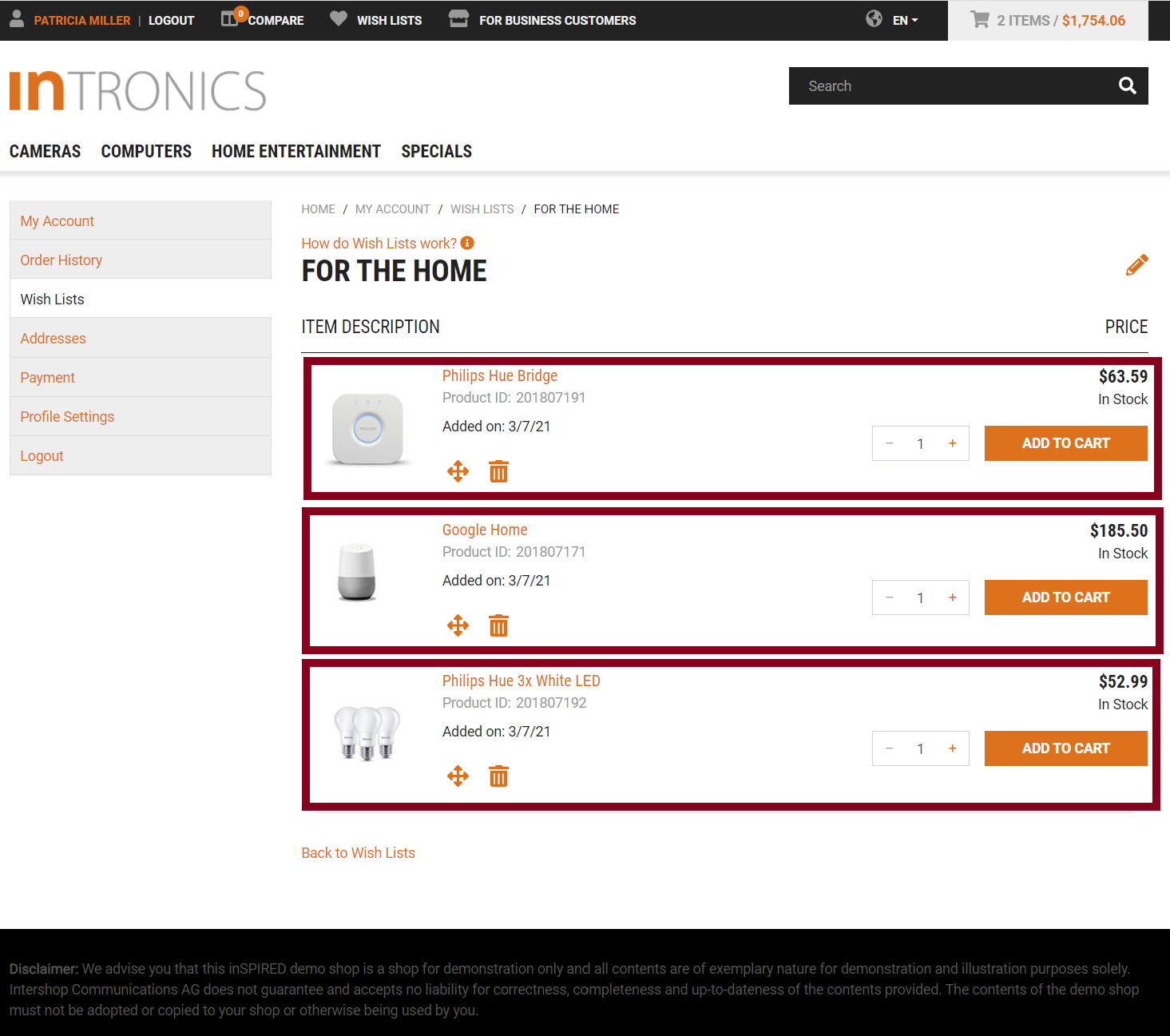Increase quantity for Philips Hue Bridge
The height and width of the screenshot is (1036, 1170).
click(x=952, y=443)
